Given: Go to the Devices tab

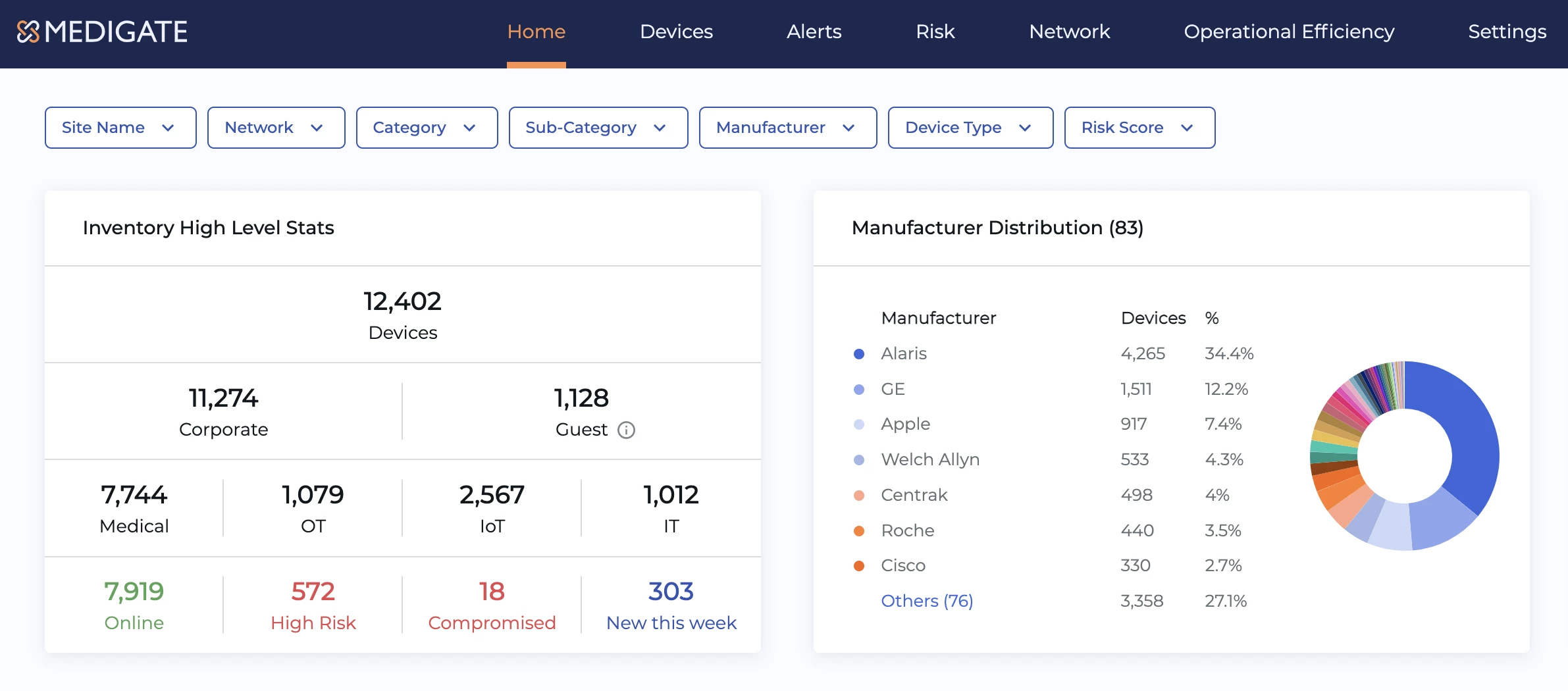Looking at the screenshot, I should tap(676, 32).
